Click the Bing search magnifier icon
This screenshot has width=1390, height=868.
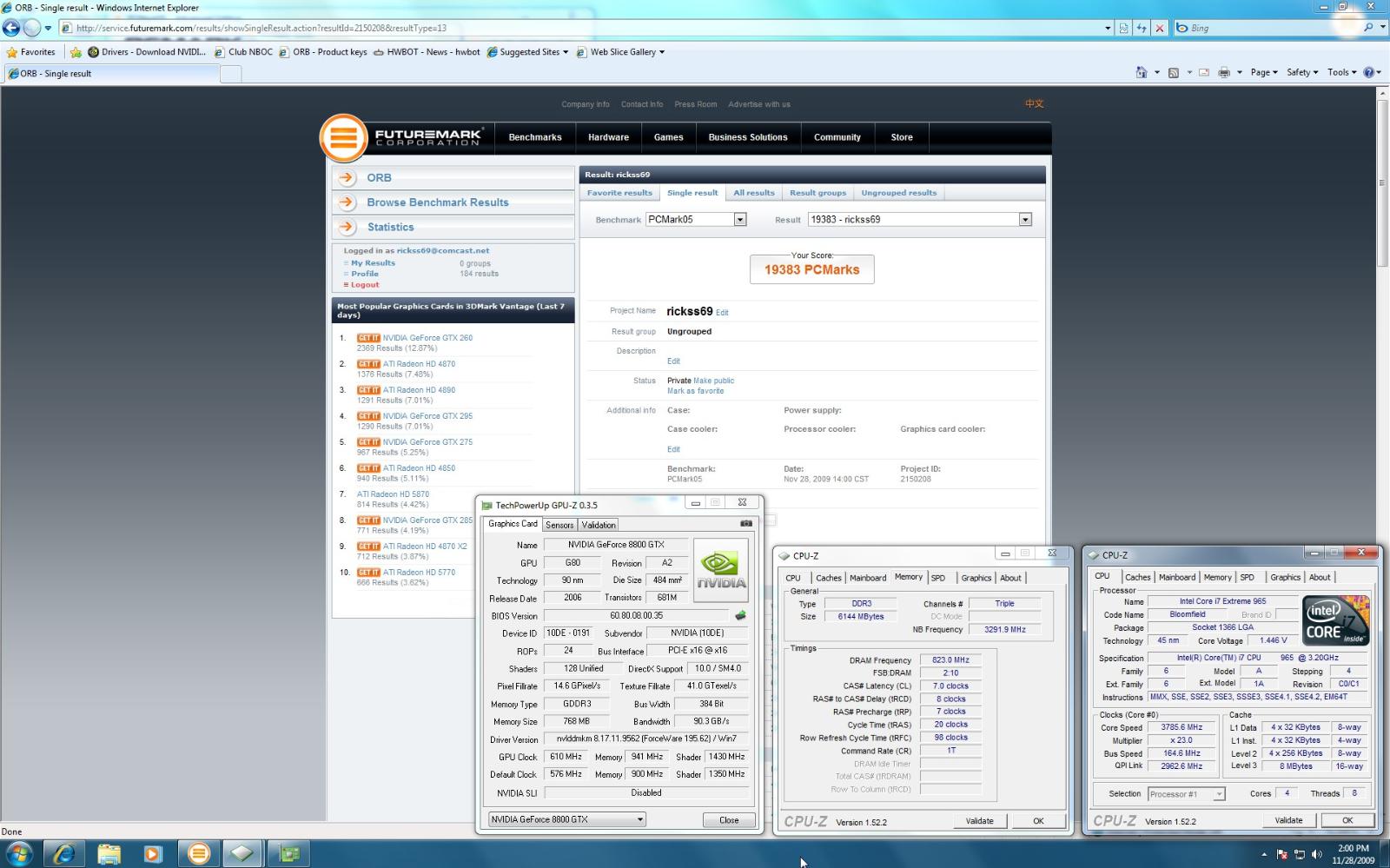click(x=1369, y=28)
